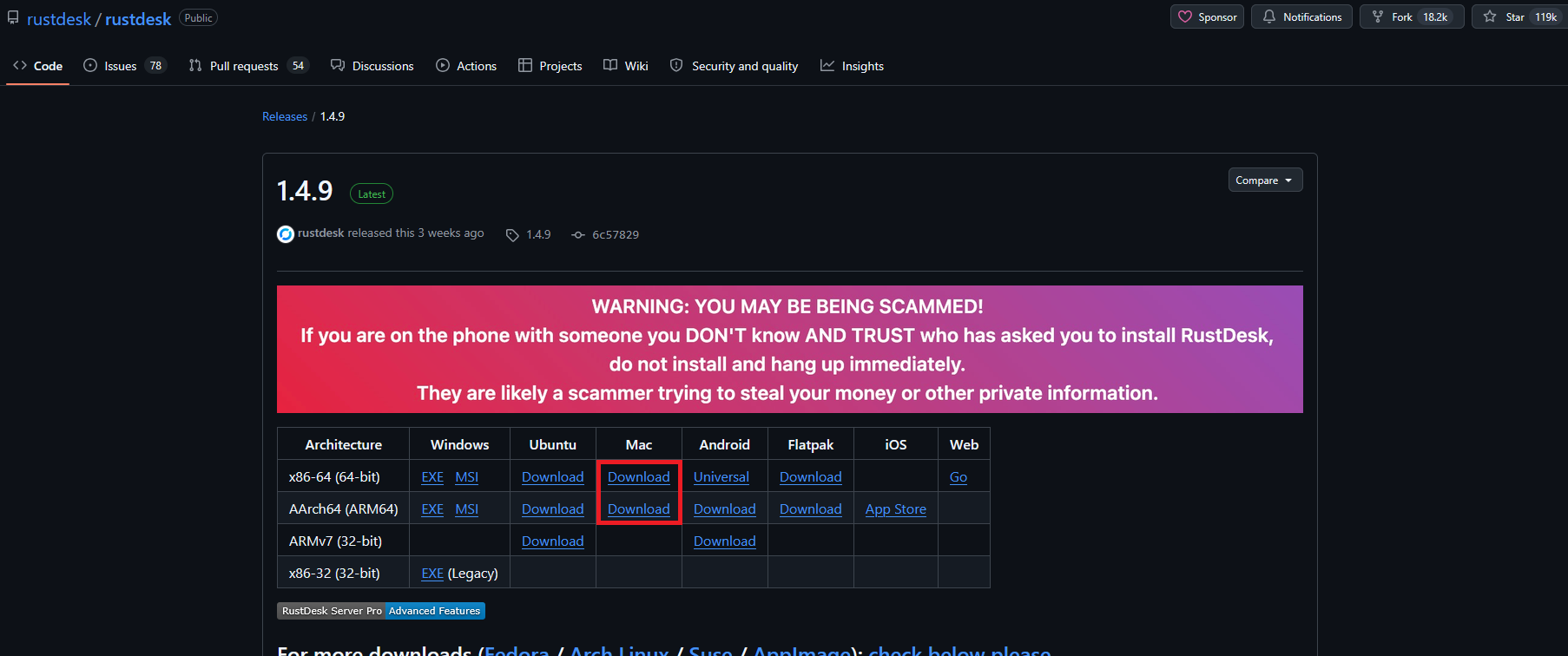
Task: Download the x86-32 Legacy EXE
Action: coord(432,574)
